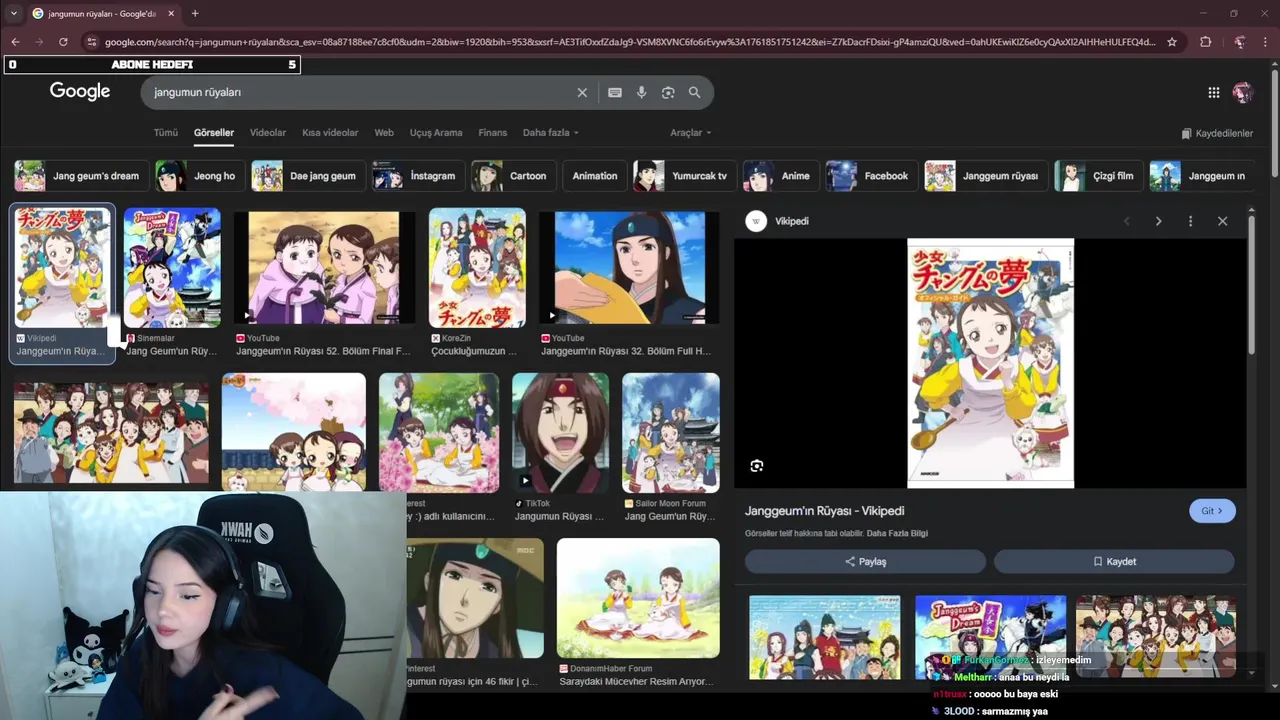Switch to the Web tab
Image resolution: width=1280 pixels, height=720 pixels.
point(384,132)
